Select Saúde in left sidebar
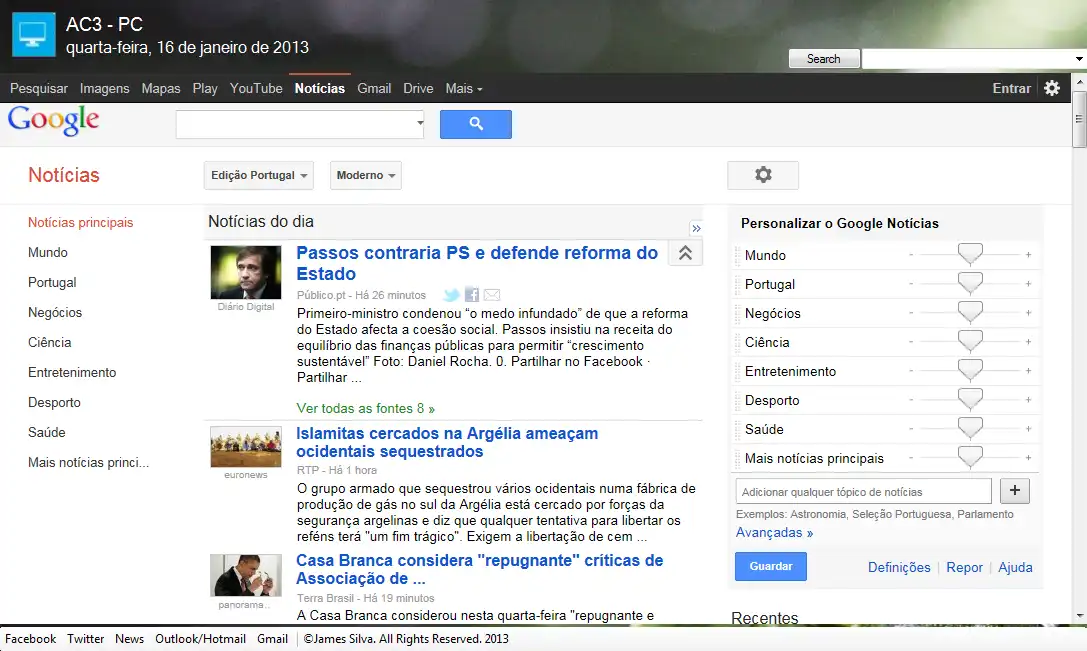This screenshot has width=1087, height=651. pyautogui.click(x=46, y=433)
